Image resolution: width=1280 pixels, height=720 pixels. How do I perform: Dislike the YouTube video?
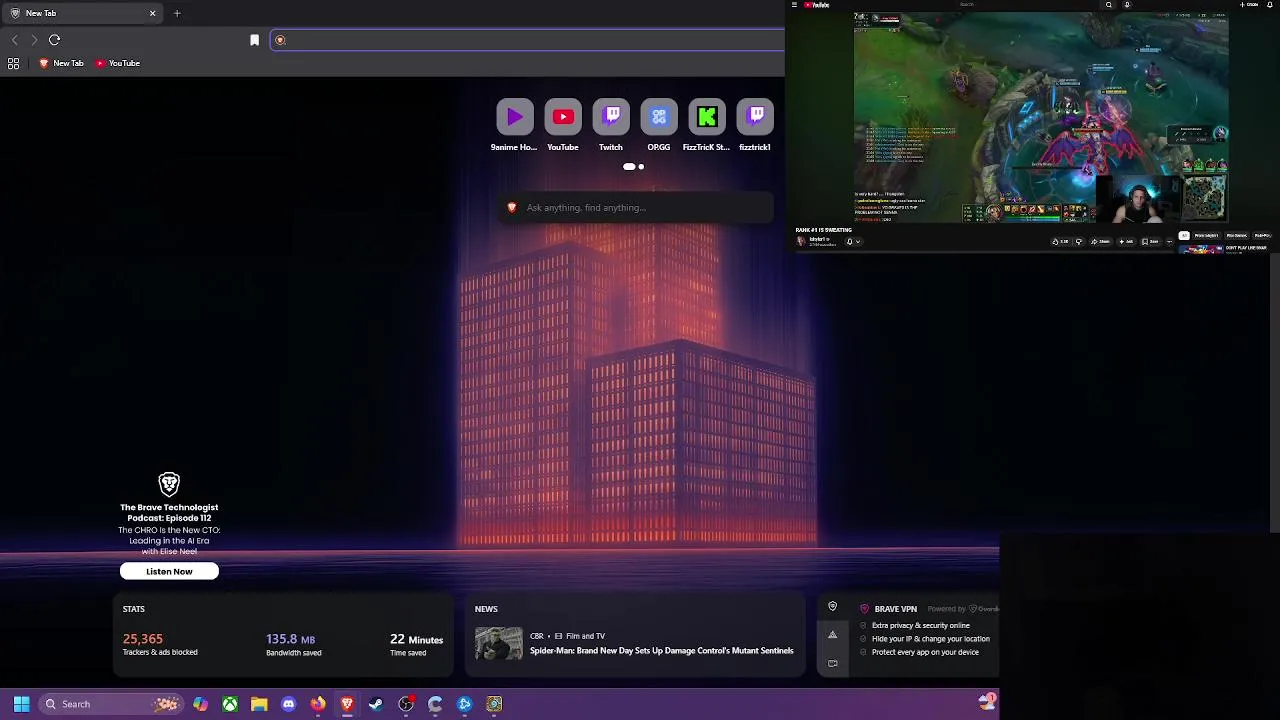pyautogui.click(x=1079, y=241)
